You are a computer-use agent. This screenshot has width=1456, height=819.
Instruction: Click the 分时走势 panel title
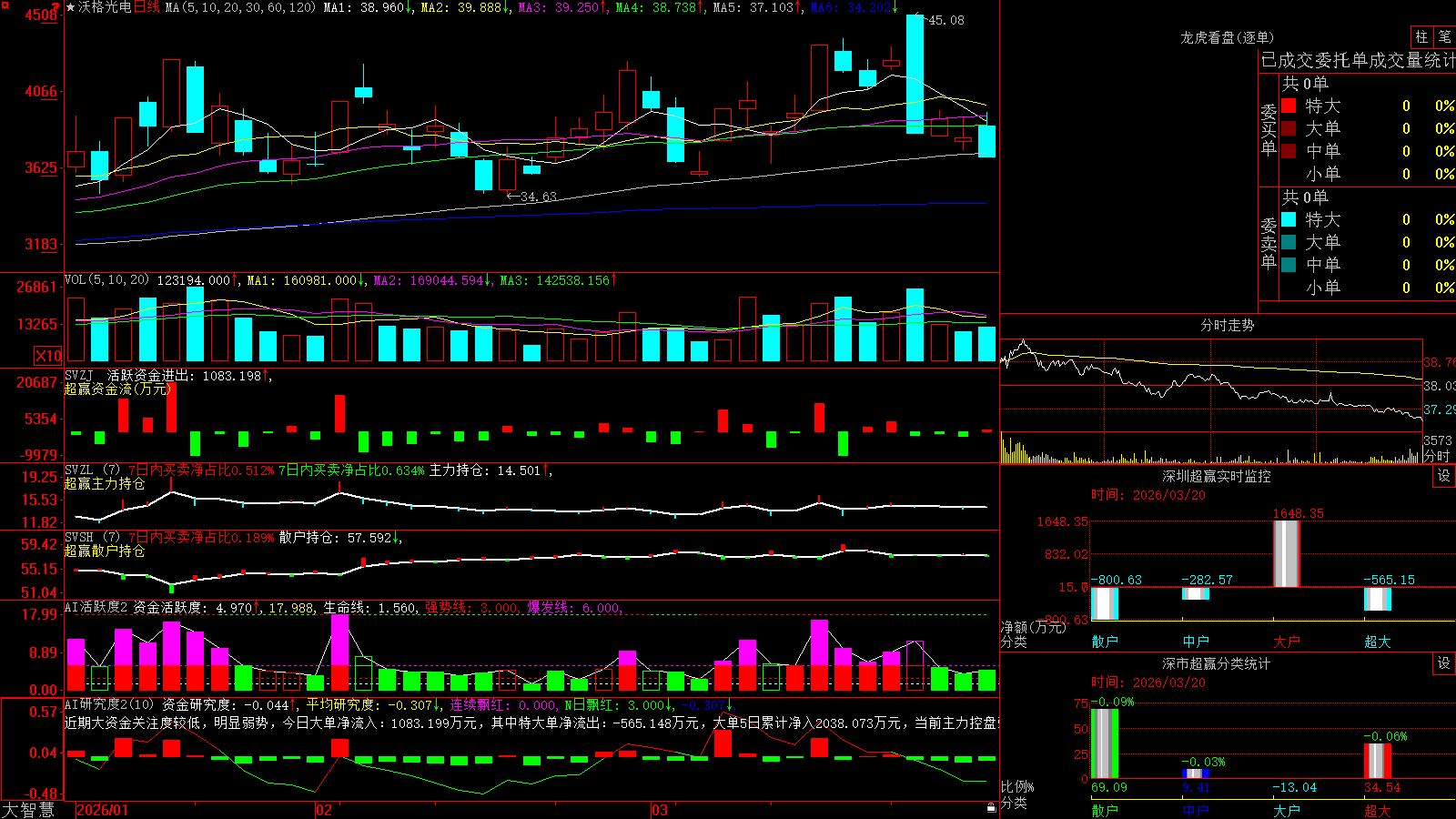pyautogui.click(x=1227, y=325)
